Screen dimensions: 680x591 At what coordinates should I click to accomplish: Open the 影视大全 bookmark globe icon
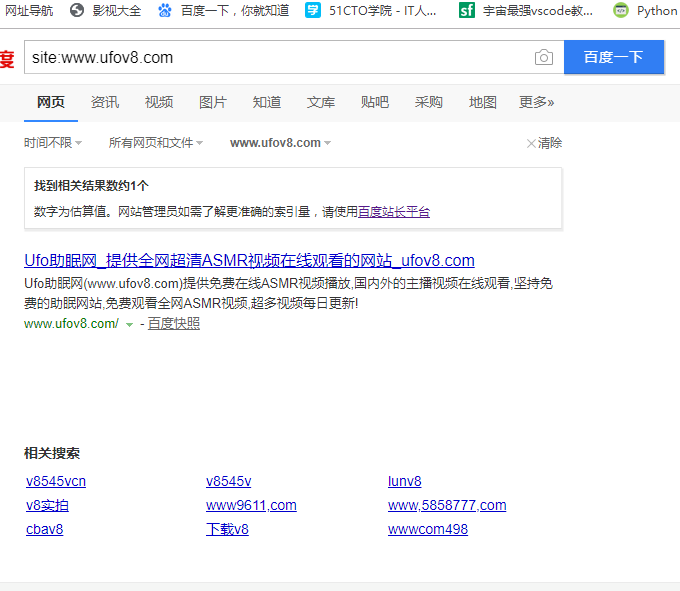77,10
